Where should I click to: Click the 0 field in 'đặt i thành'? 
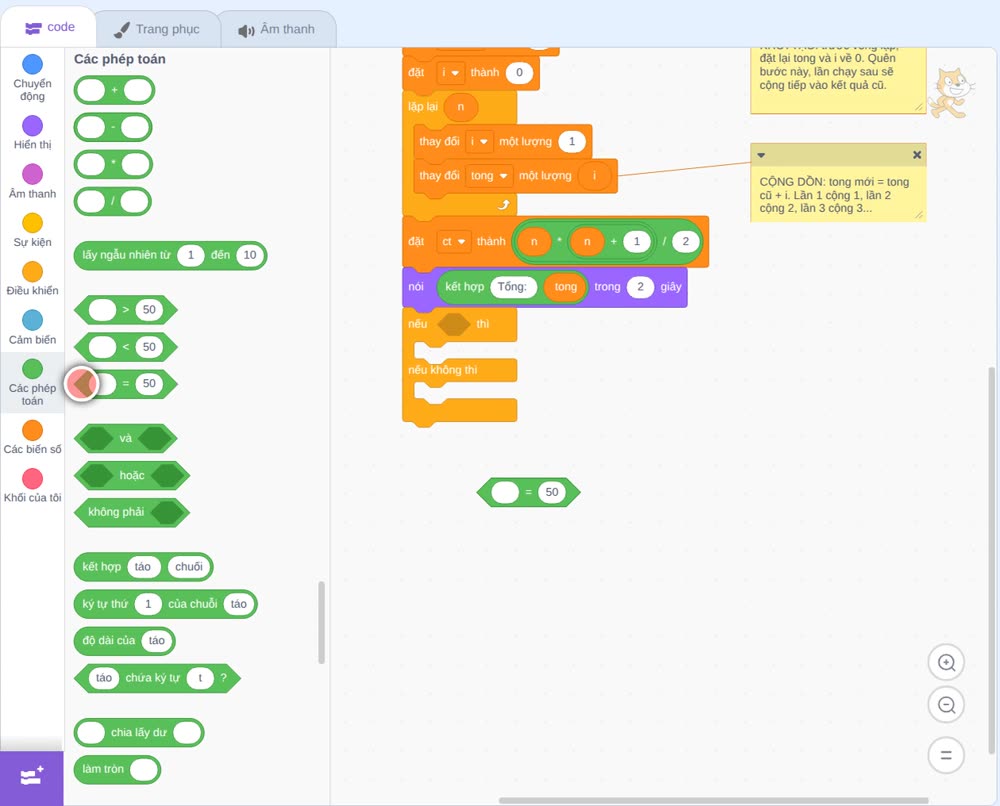pos(519,73)
